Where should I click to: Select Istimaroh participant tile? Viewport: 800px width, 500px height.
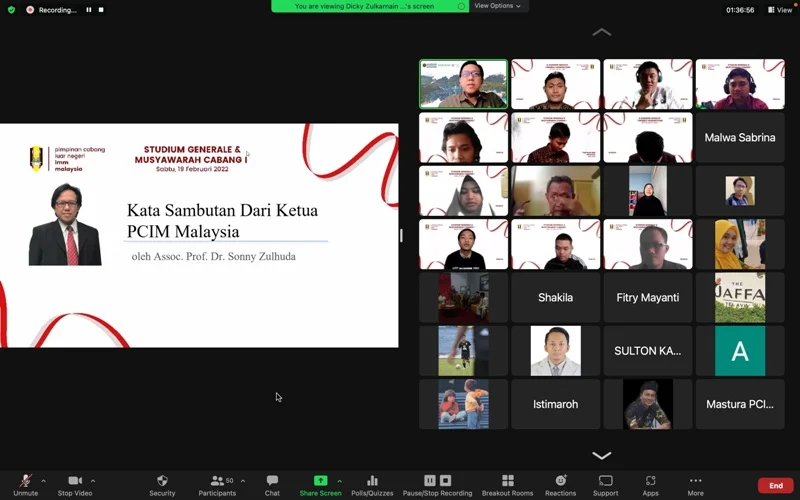click(555, 404)
